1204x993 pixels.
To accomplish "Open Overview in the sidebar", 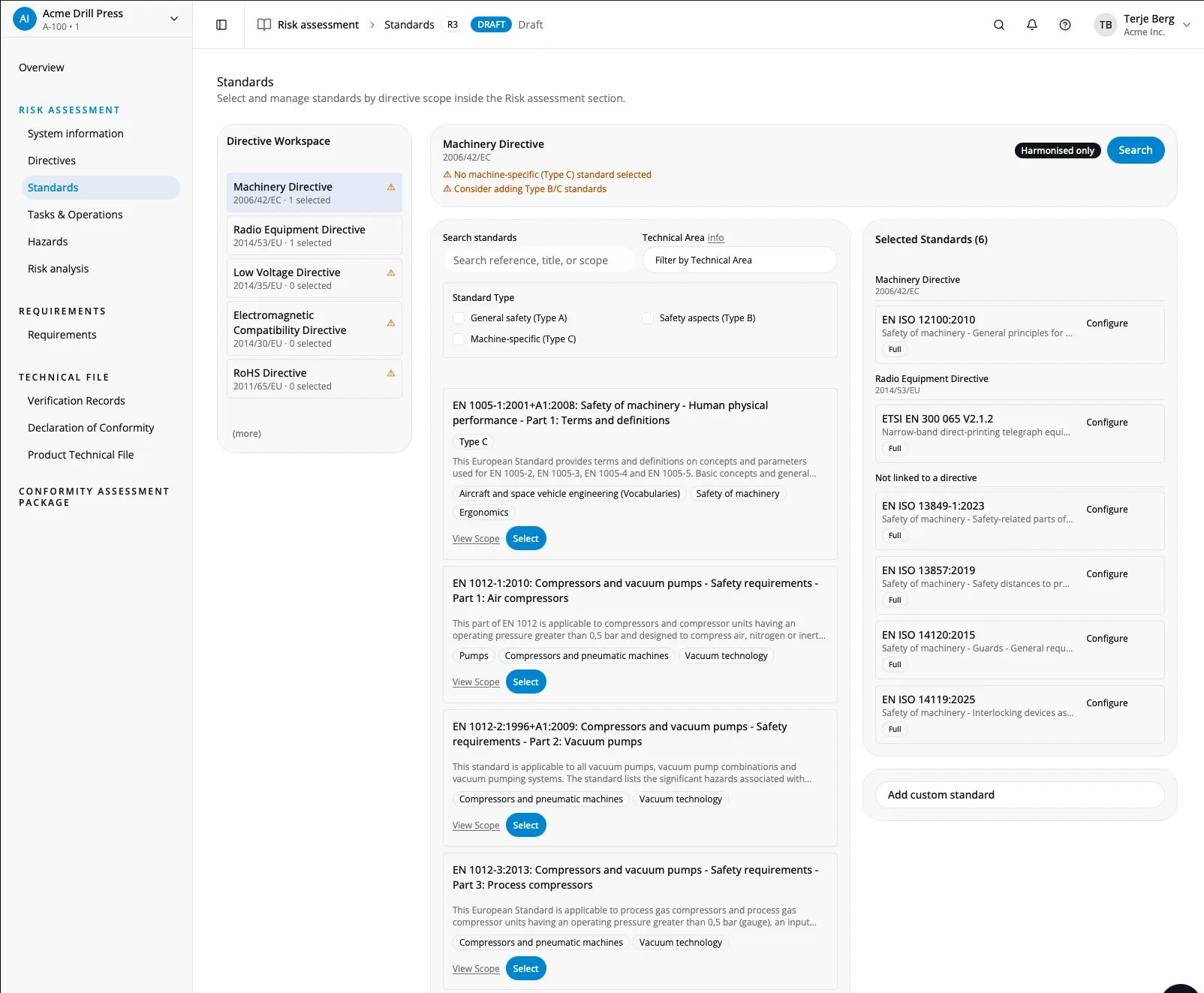I will 41,68.
